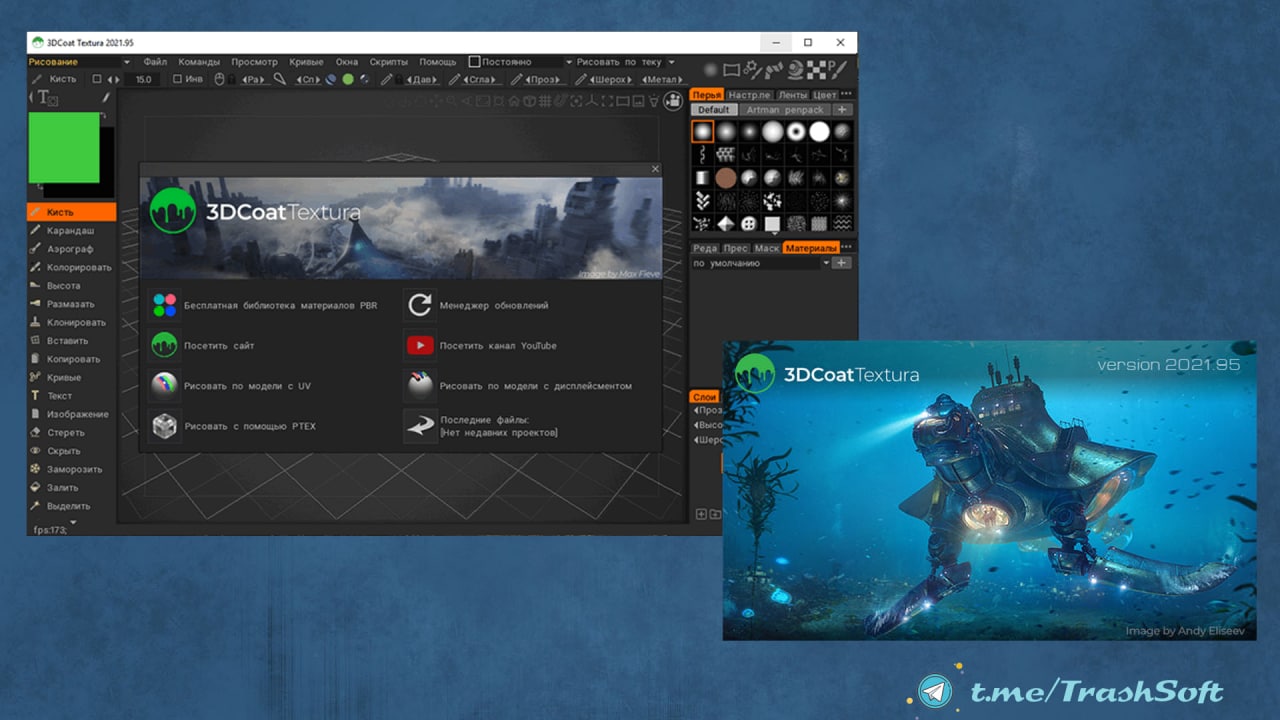The height and width of the screenshot is (720, 1280).
Task: Close the 3DCoat Textura welcome dialog
Action: point(655,169)
